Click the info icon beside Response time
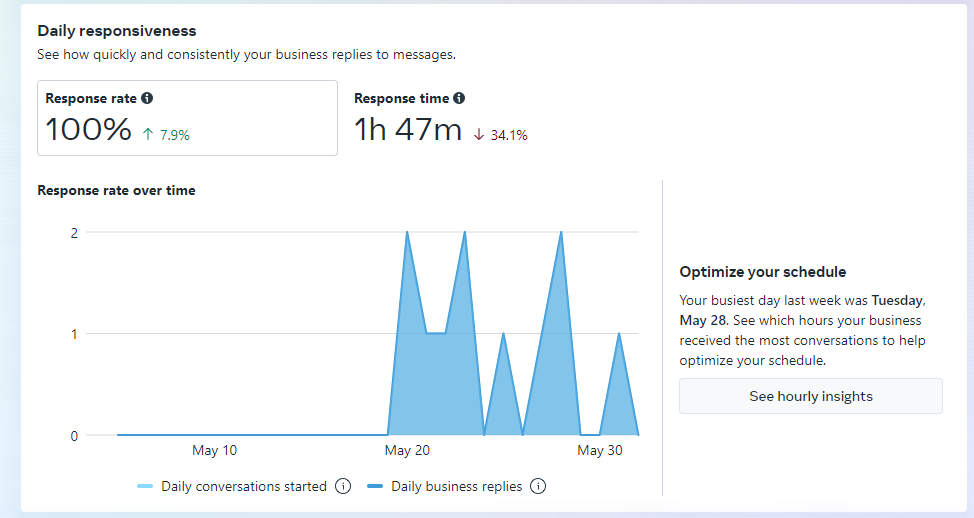This screenshot has width=974, height=518. (x=459, y=98)
